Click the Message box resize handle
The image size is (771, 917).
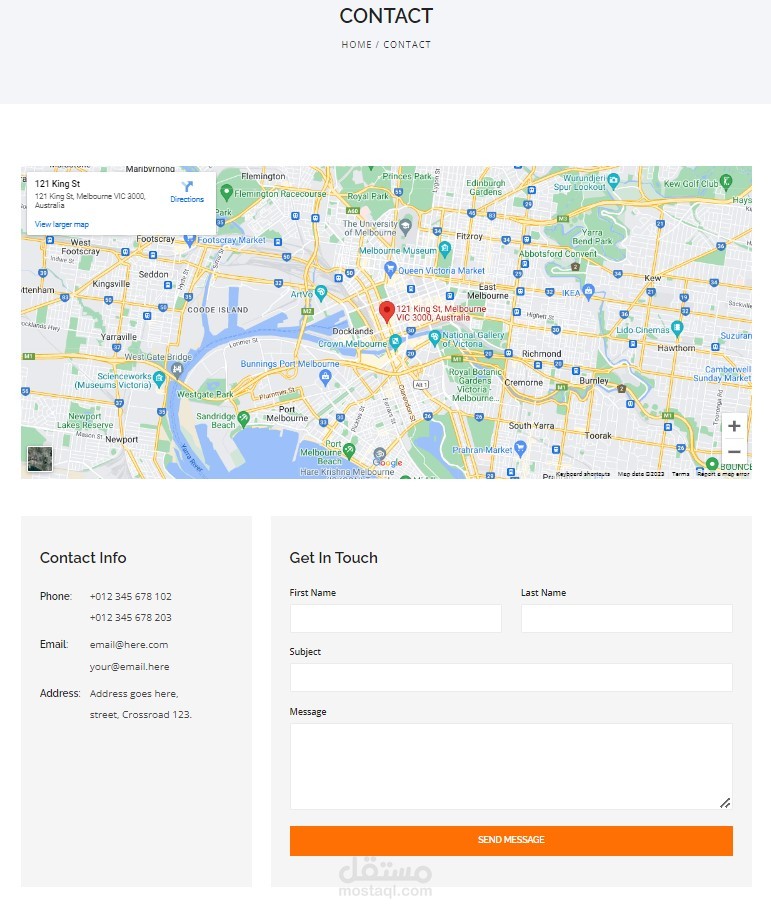(725, 803)
